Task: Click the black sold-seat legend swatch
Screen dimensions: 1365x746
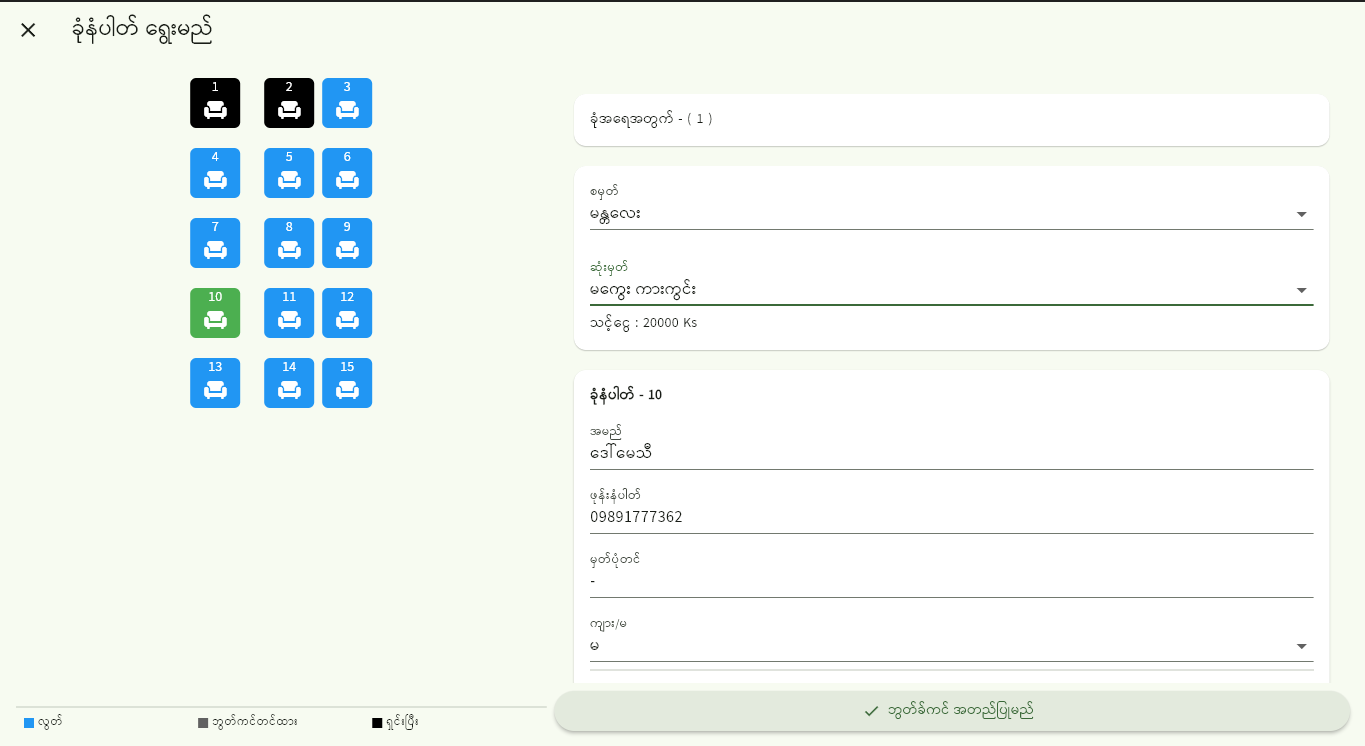Action: click(x=377, y=722)
